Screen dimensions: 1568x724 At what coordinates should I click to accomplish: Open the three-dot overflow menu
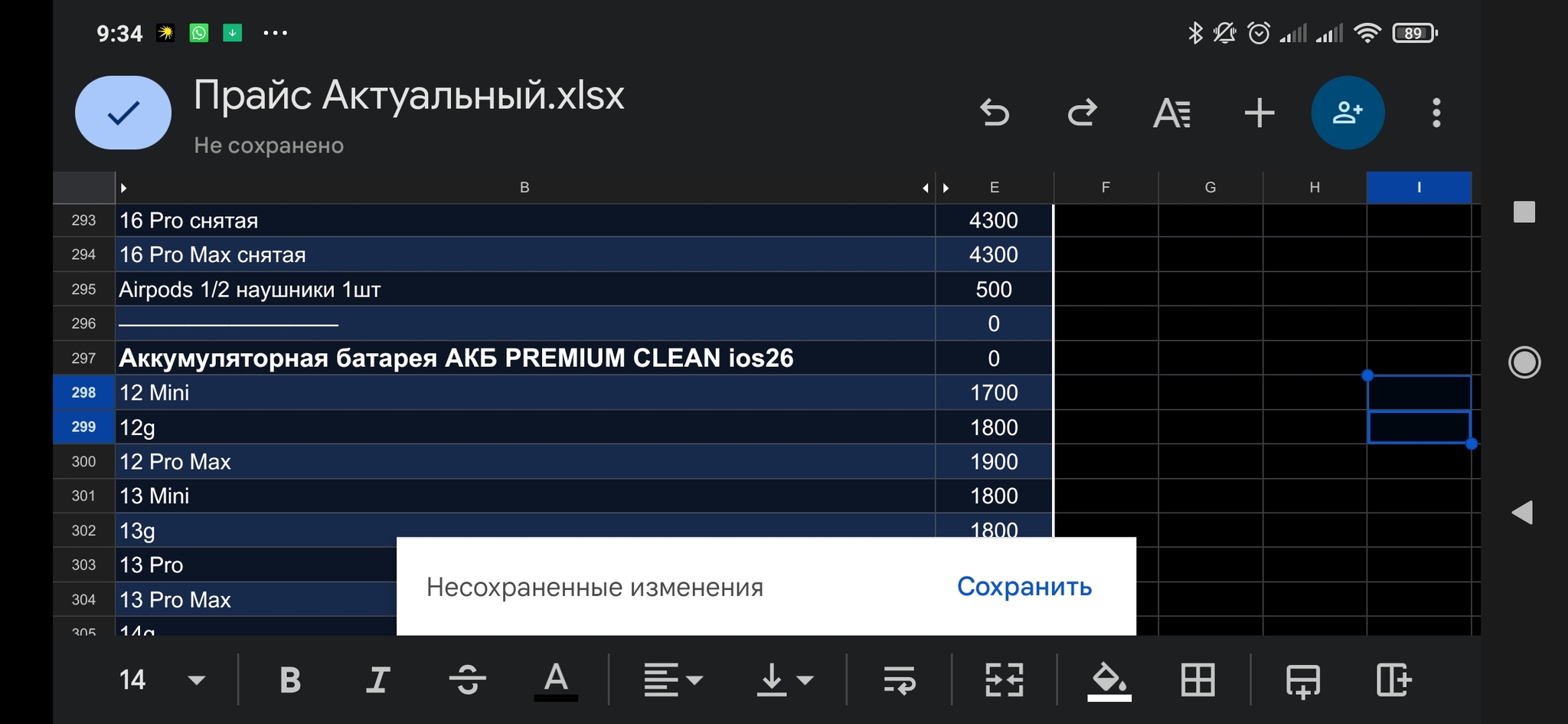[x=1436, y=113]
